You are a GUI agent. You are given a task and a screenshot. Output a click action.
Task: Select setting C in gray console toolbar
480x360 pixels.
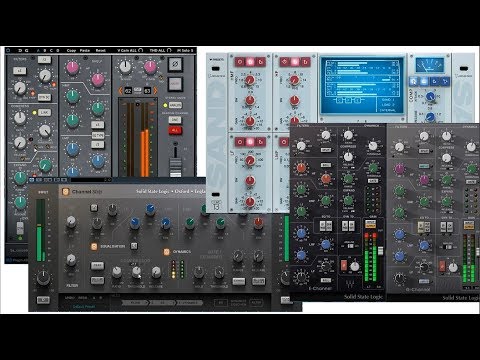[x=51, y=50]
